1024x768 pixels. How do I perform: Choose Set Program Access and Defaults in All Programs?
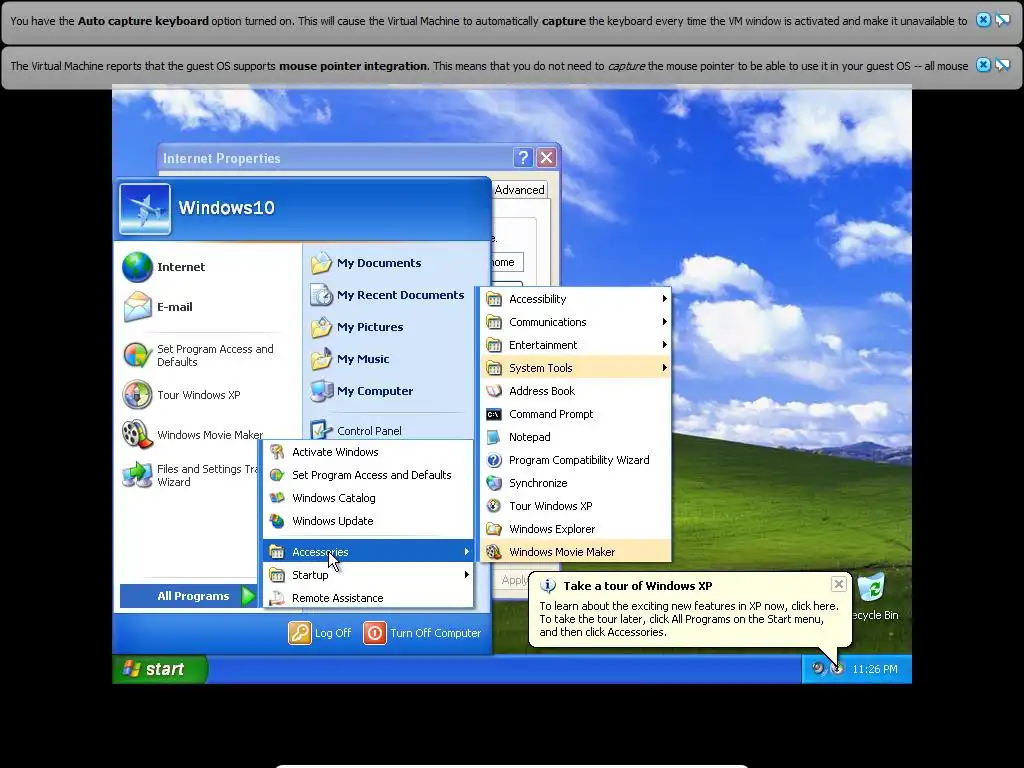click(368, 475)
